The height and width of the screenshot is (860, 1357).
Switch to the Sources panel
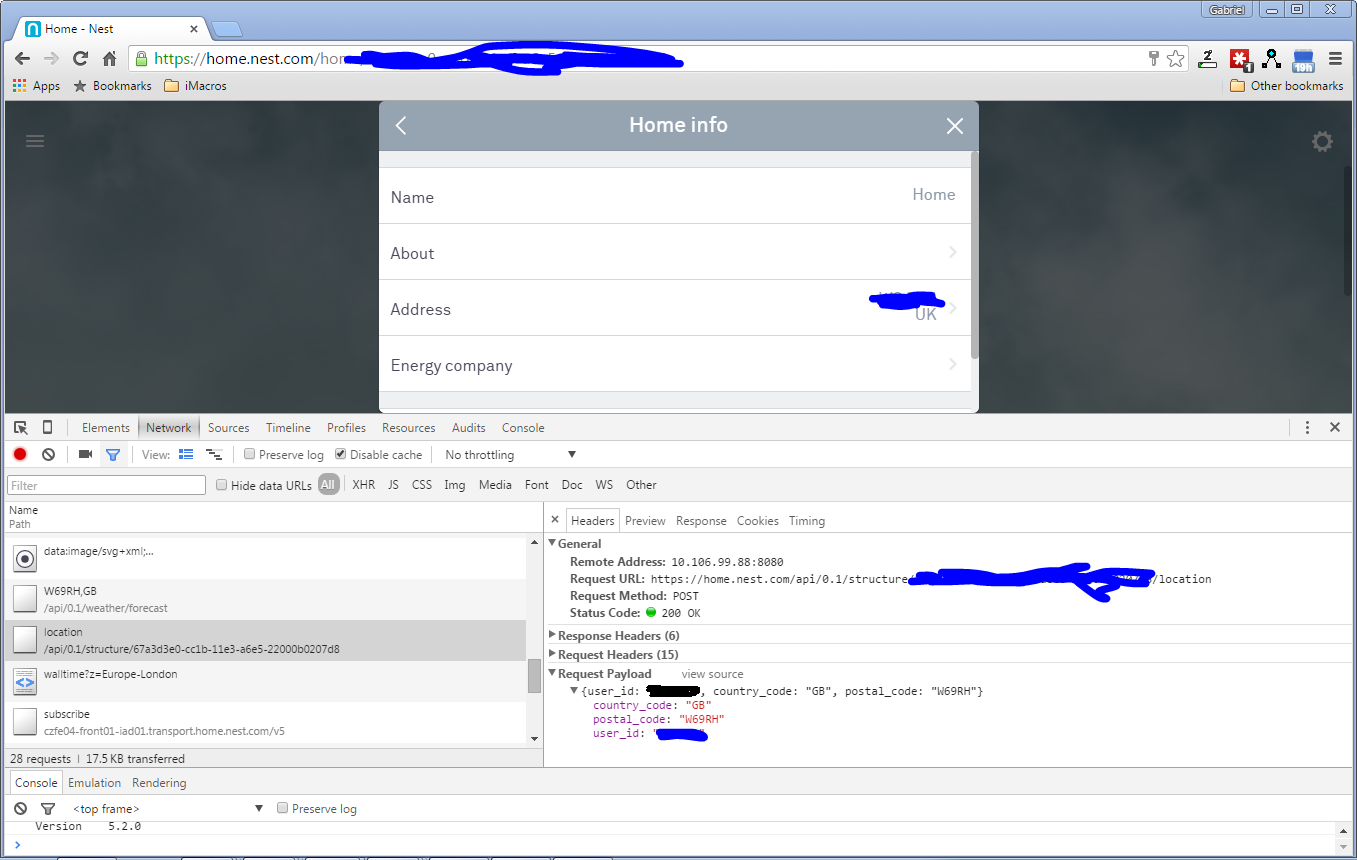pyautogui.click(x=229, y=428)
